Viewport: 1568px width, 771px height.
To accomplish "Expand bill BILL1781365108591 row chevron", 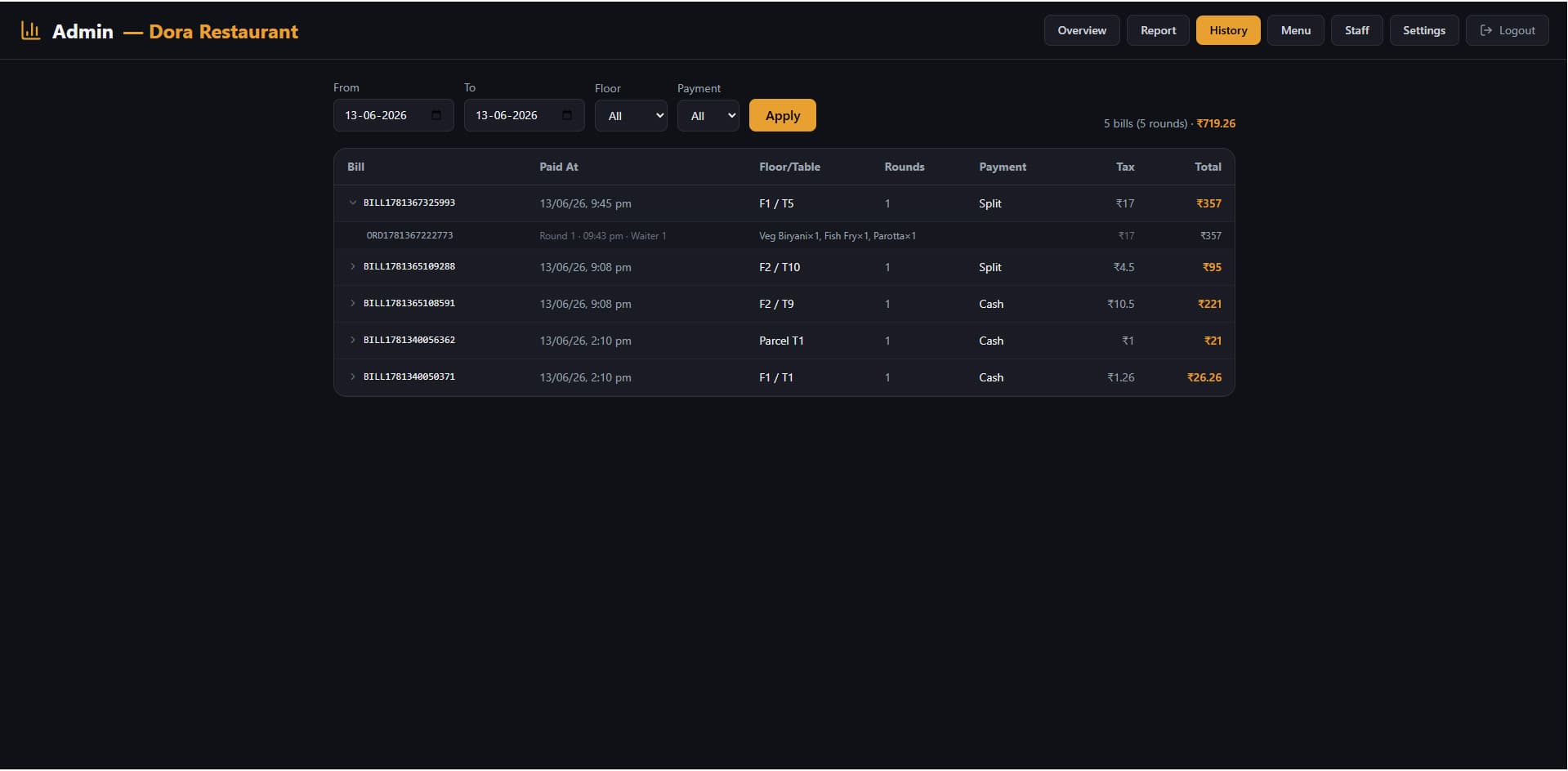I will (353, 303).
